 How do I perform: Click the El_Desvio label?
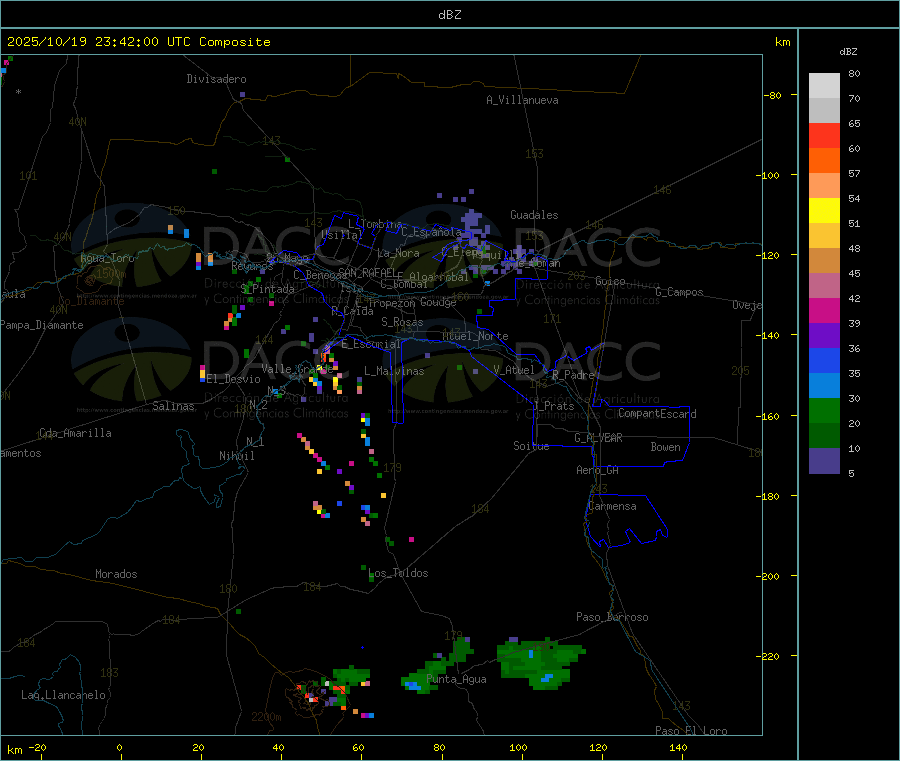pyautogui.click(x=234, y=379)
